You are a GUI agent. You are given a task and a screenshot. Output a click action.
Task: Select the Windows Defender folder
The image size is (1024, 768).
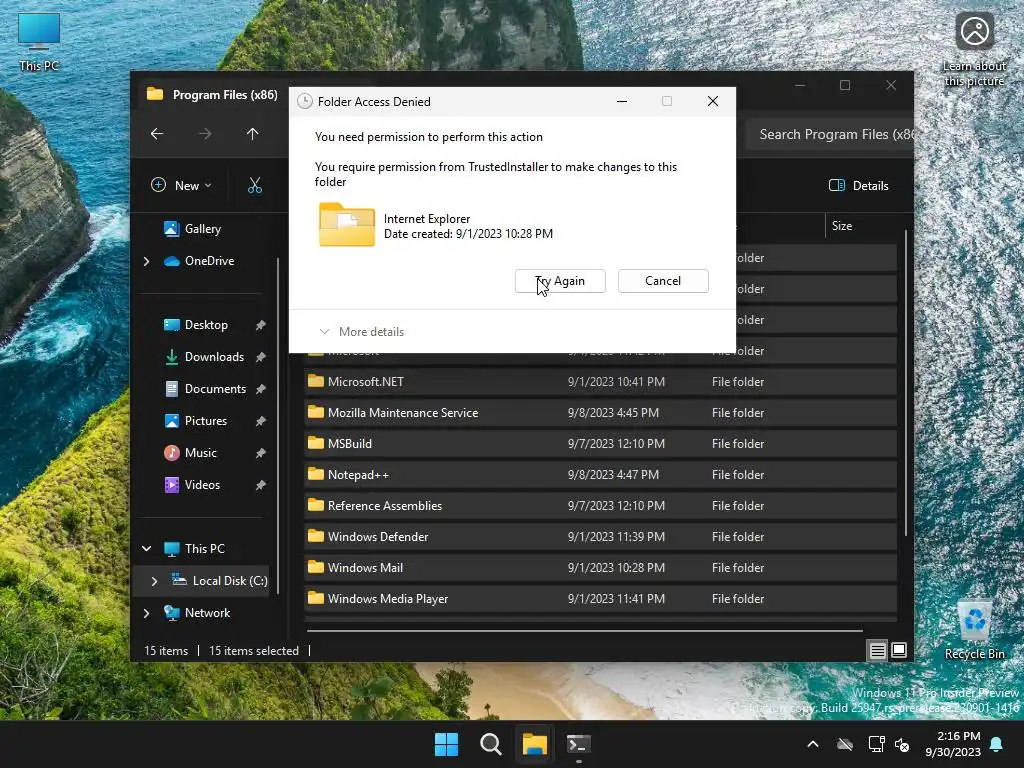[x=600, y=537]
